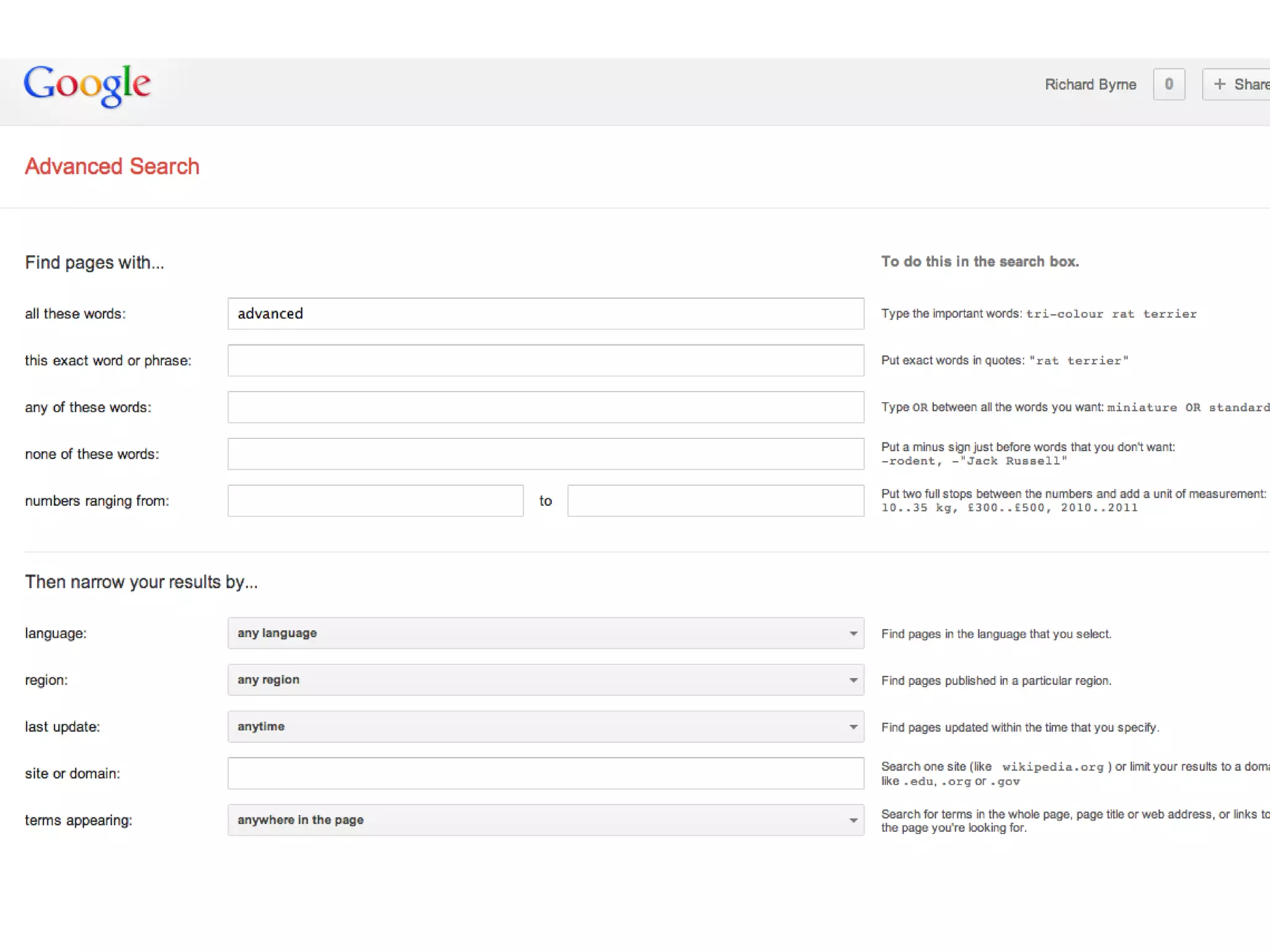Select the 'any of these words' field
Image resolution: width=1270 pixels, height=952 pixels.
click(x=546, y=407)
